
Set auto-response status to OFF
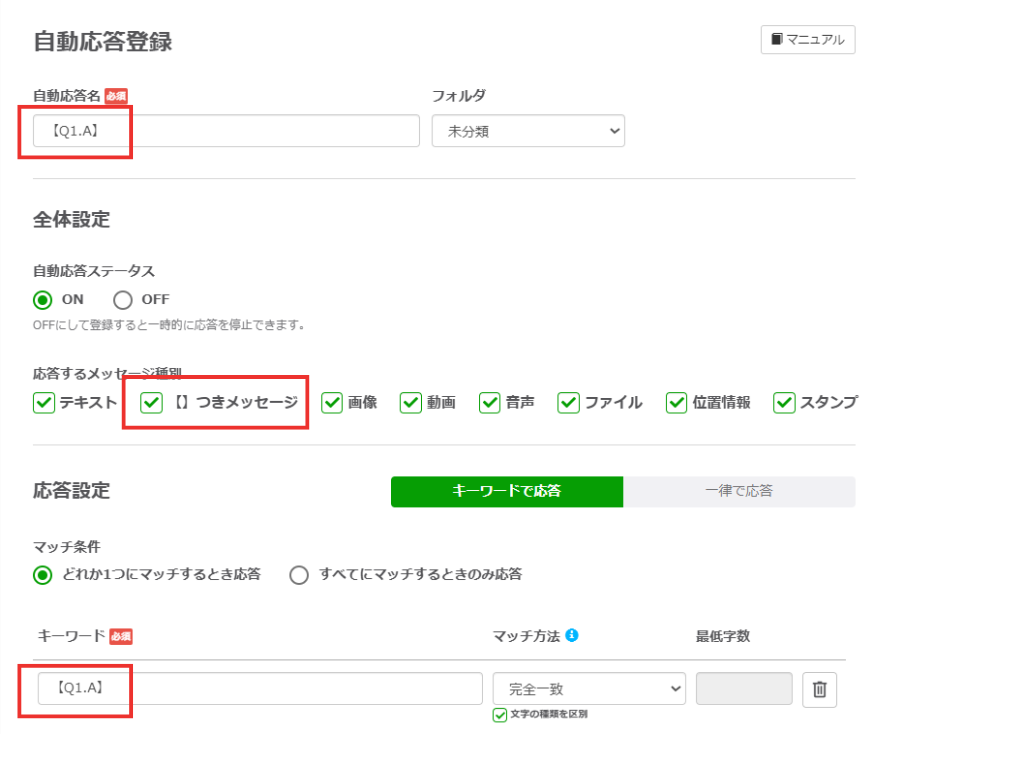coord(123,299)
